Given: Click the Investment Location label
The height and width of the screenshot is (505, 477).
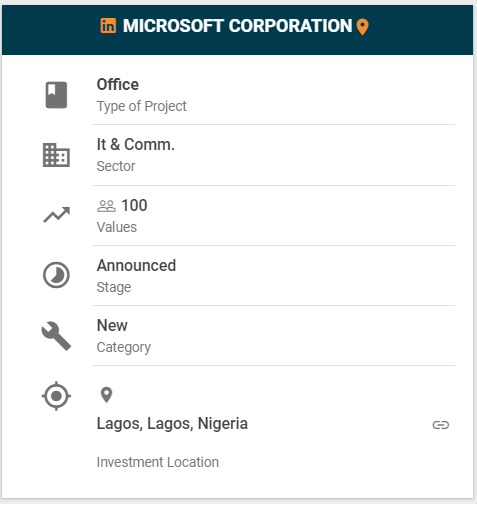Looking at the screenshot, I should tap(158, 462).
